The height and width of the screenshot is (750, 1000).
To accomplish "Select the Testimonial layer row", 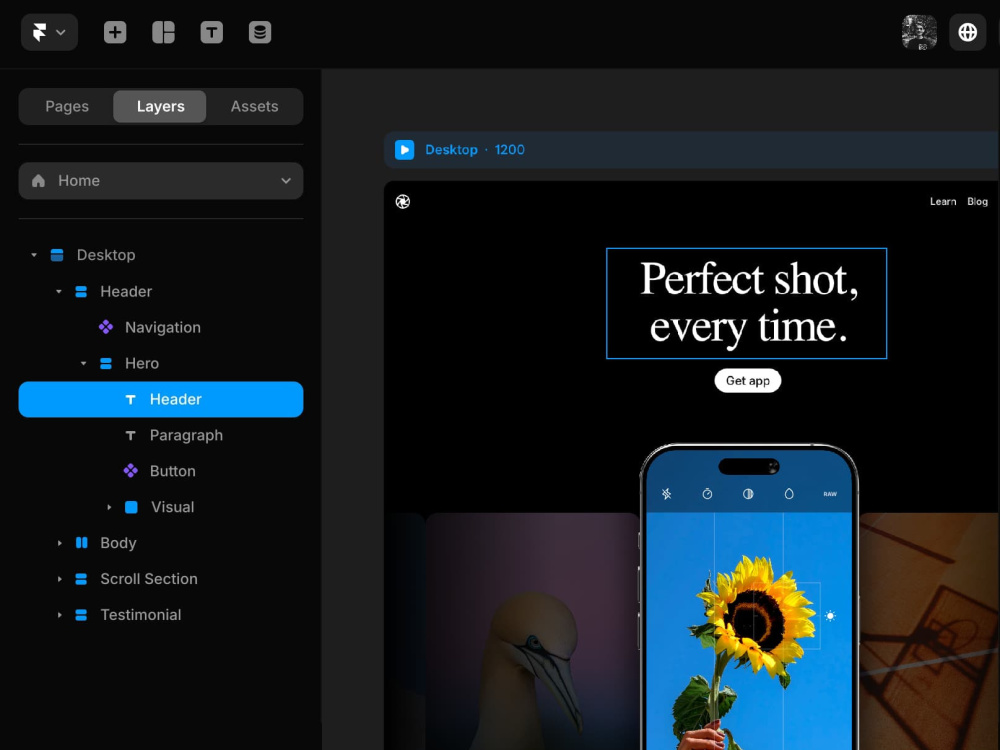I will tap(161, 615).
